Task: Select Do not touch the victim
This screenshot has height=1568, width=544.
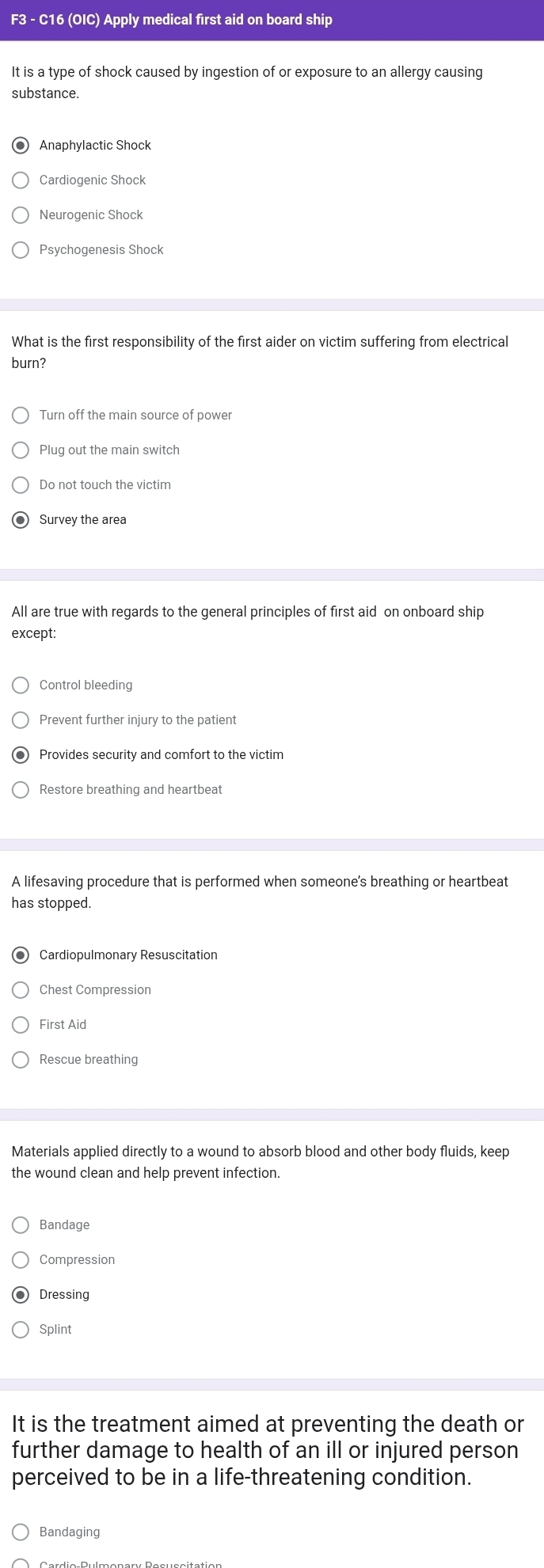Action: point(21,485)
